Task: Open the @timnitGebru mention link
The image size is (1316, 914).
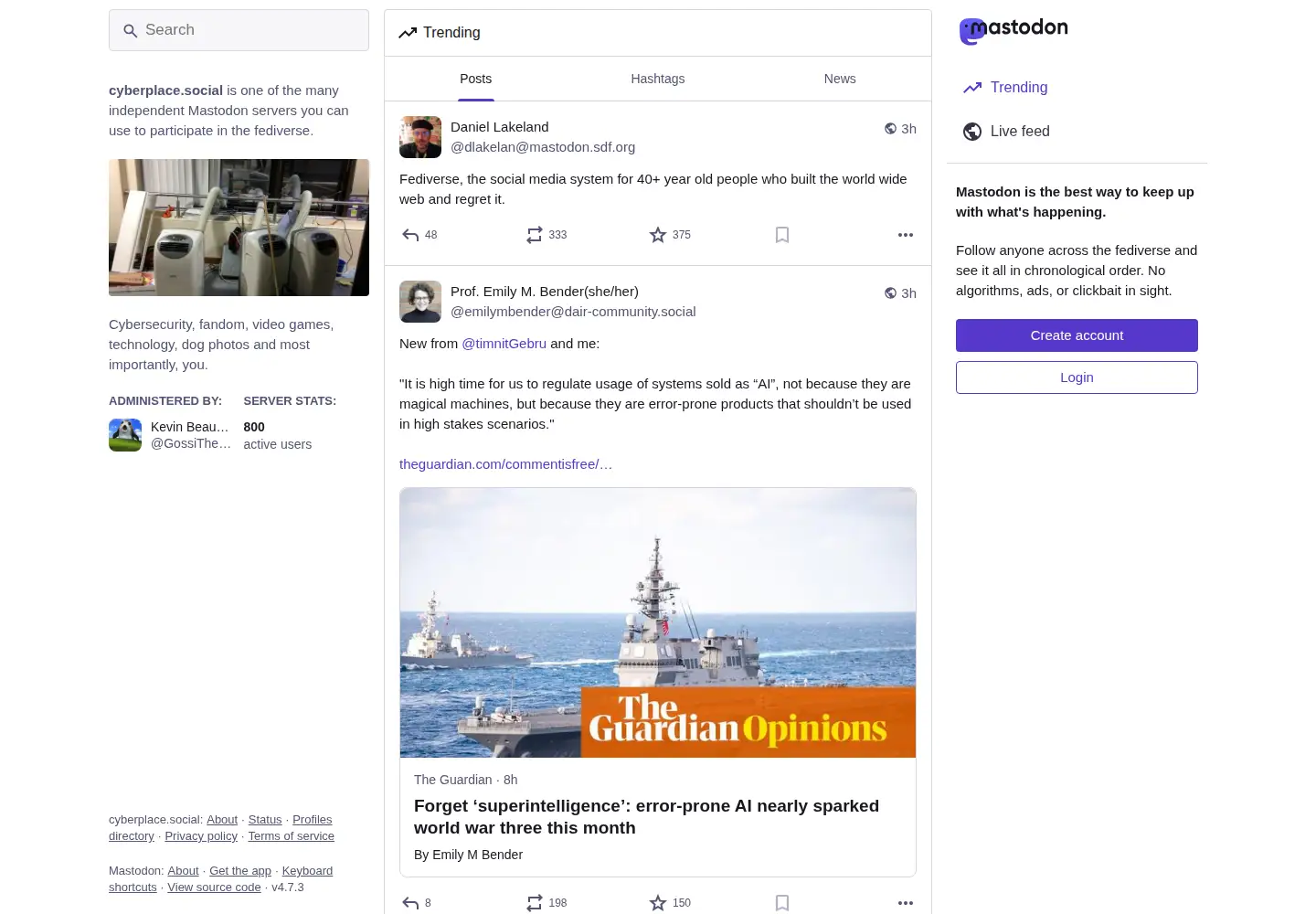Action: (x=504, y=344)
